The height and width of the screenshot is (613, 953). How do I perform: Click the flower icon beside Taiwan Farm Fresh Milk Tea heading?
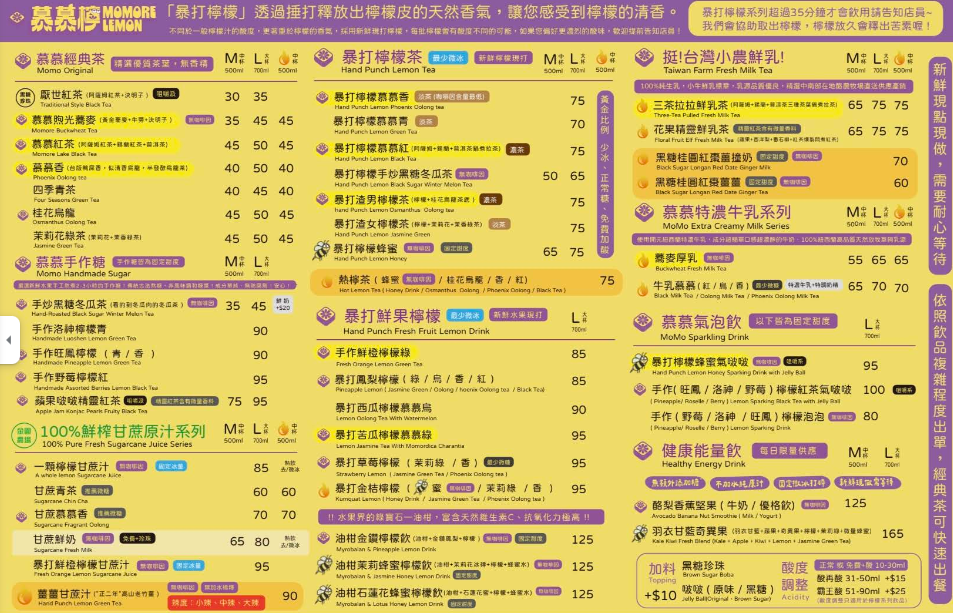pos(644,58)
